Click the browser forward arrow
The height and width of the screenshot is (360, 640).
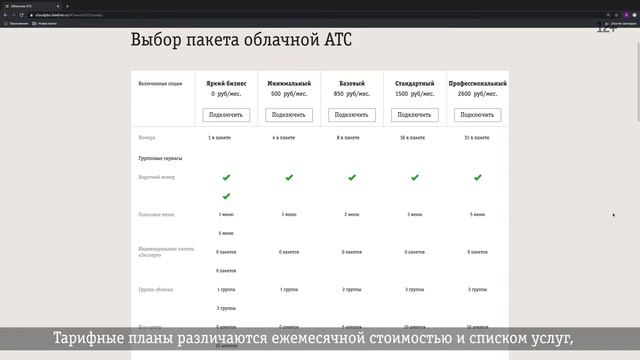tap(13, 15)
